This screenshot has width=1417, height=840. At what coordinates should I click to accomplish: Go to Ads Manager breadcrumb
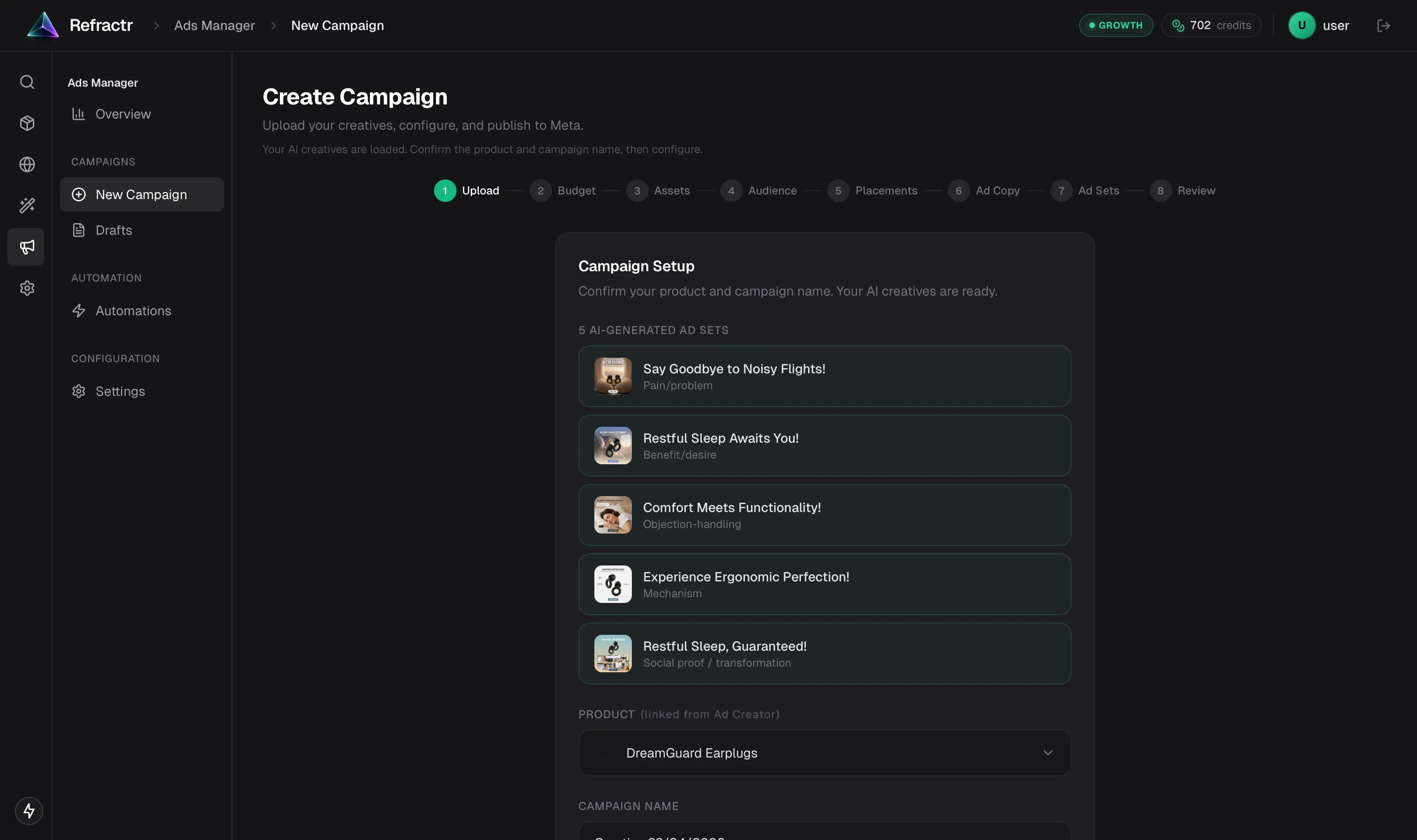pos(214,25)
